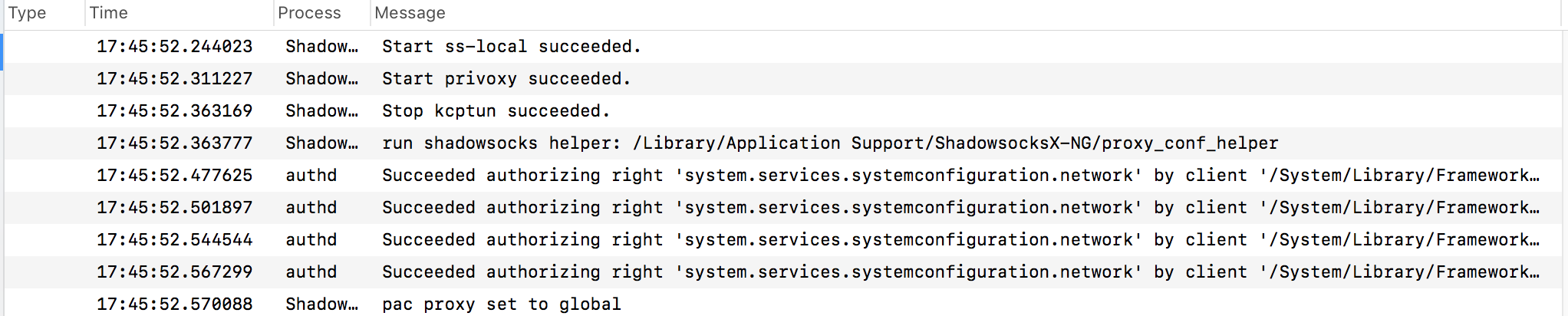The image size is (1568, 316).
Task: Click the timestamp 17:45:52.570088
Action: tap(174, 304)
